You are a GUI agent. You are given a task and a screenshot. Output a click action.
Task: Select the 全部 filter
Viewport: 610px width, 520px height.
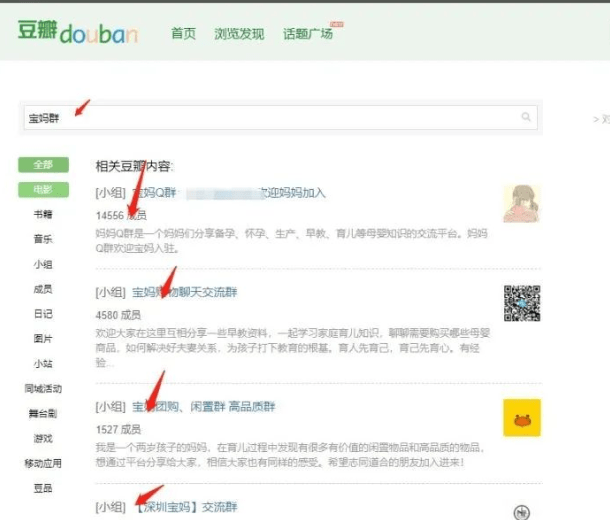coord(43,164)
